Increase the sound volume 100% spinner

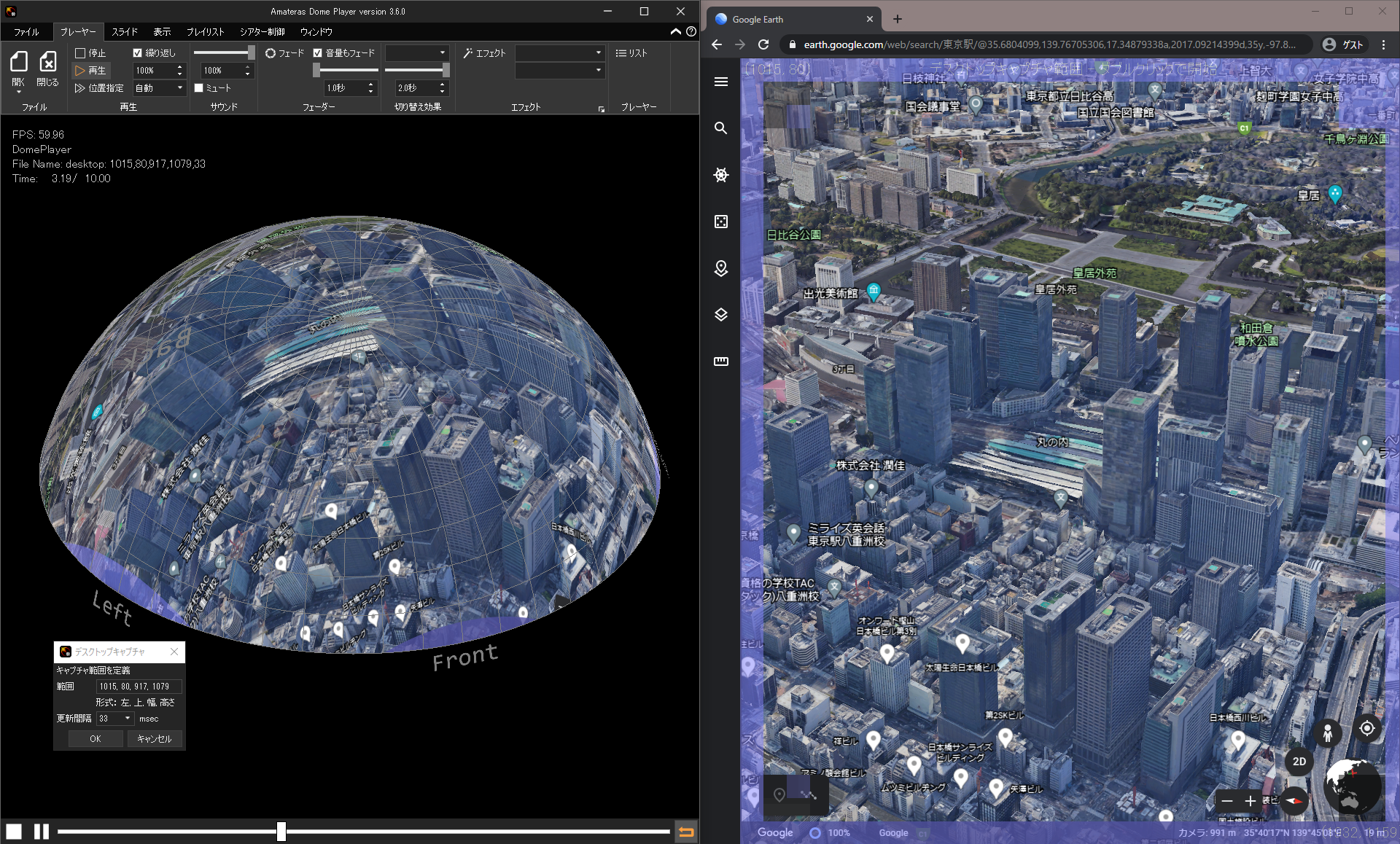248,67
